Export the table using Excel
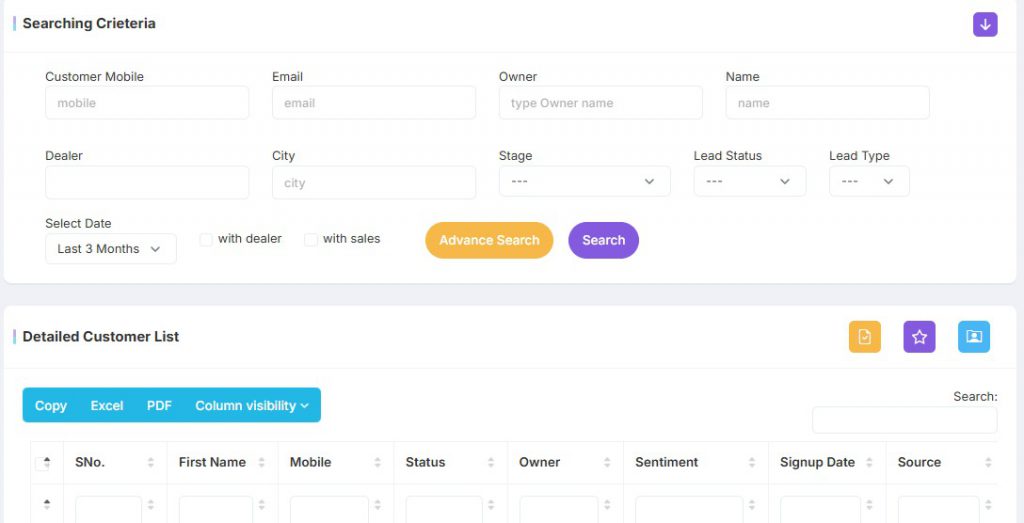The image size is (1024, 523). coord(107,405)
